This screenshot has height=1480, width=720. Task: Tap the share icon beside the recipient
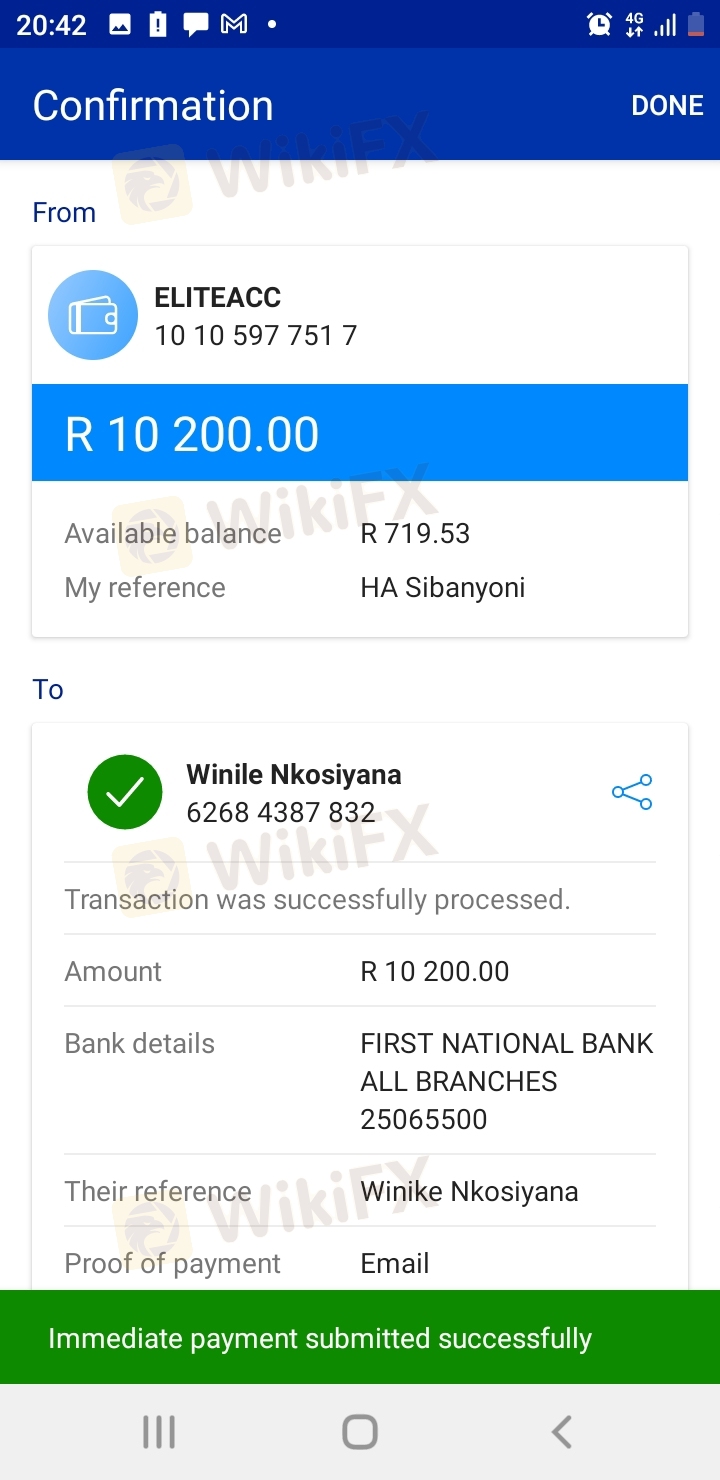[632, 792]
